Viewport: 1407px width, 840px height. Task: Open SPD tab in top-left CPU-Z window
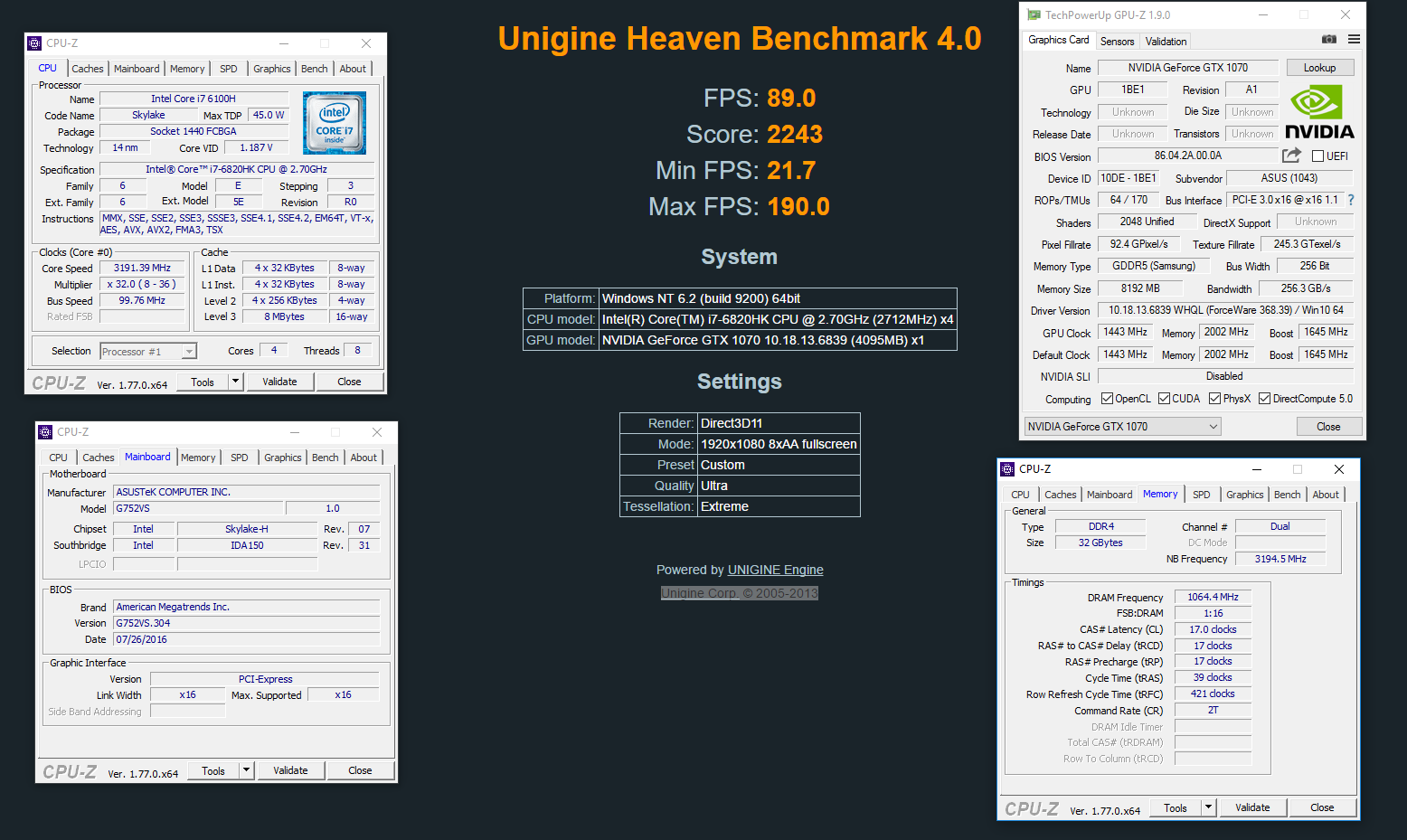[229, 69]
